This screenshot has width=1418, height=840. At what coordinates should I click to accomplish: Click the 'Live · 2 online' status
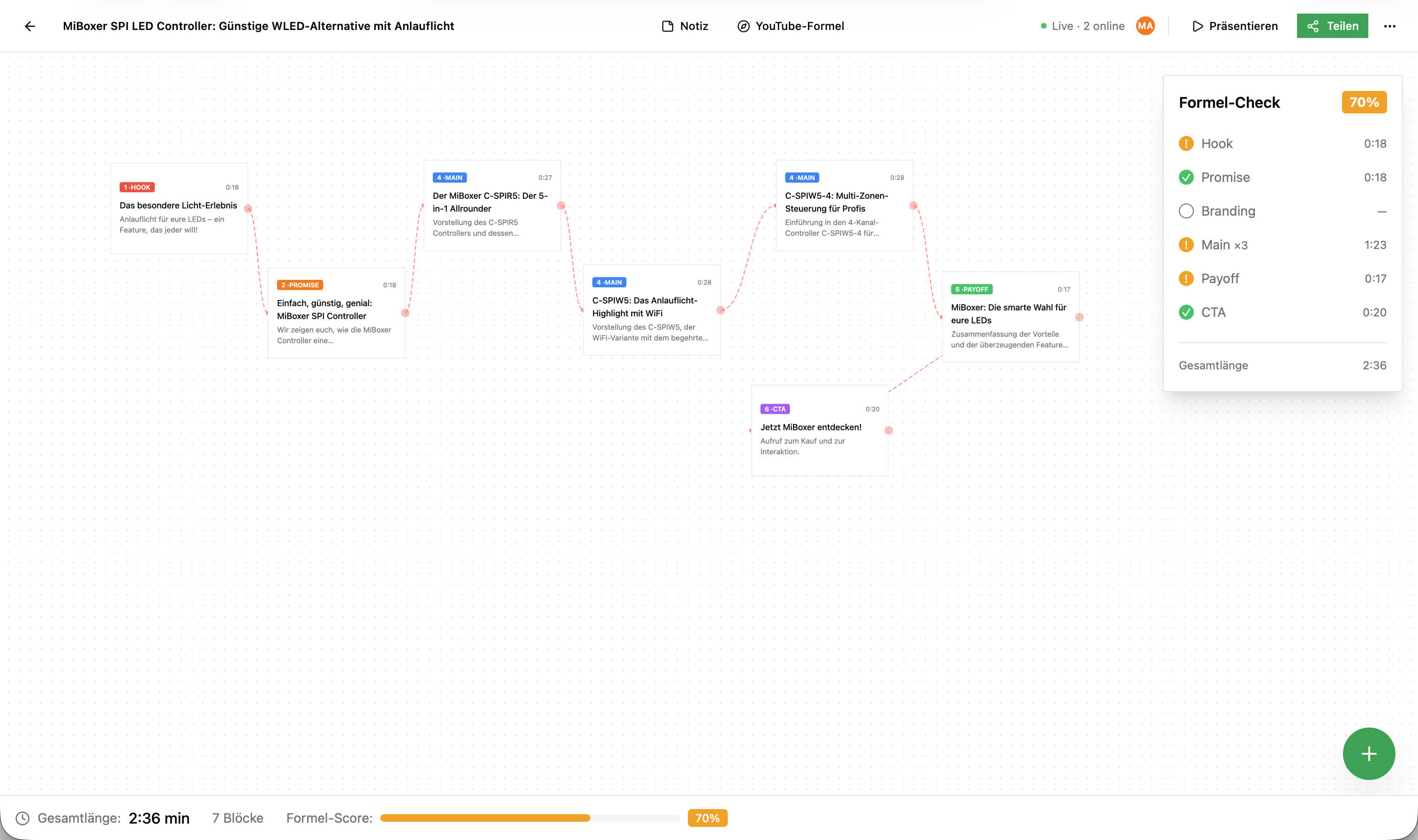tap(1082, 26)
